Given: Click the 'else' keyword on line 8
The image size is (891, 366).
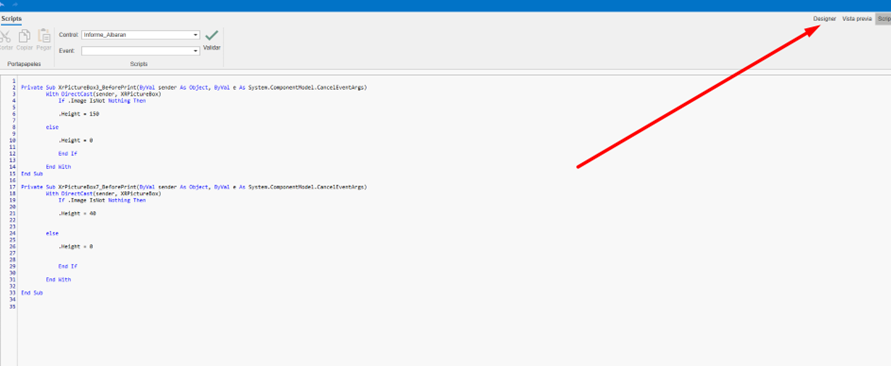Looking at the screenshot, I should pyautogui.click(x=52, y=127).
